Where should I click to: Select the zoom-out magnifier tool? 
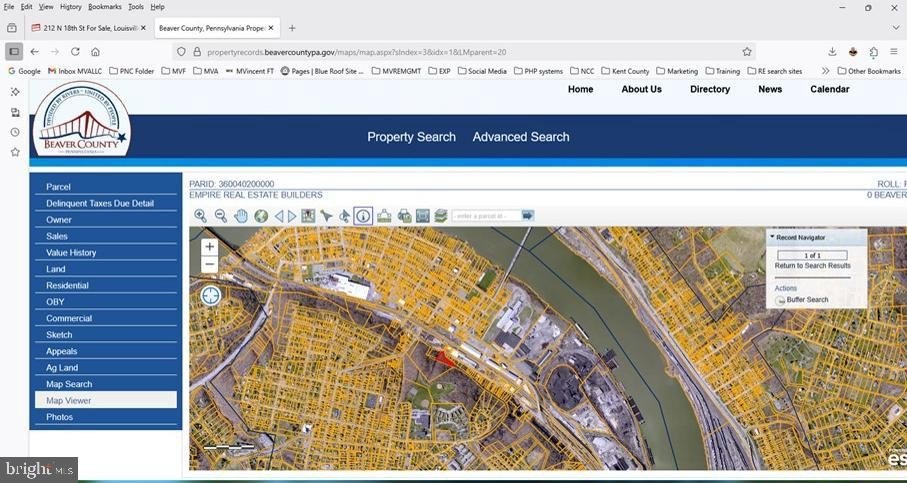click(221, 216)
